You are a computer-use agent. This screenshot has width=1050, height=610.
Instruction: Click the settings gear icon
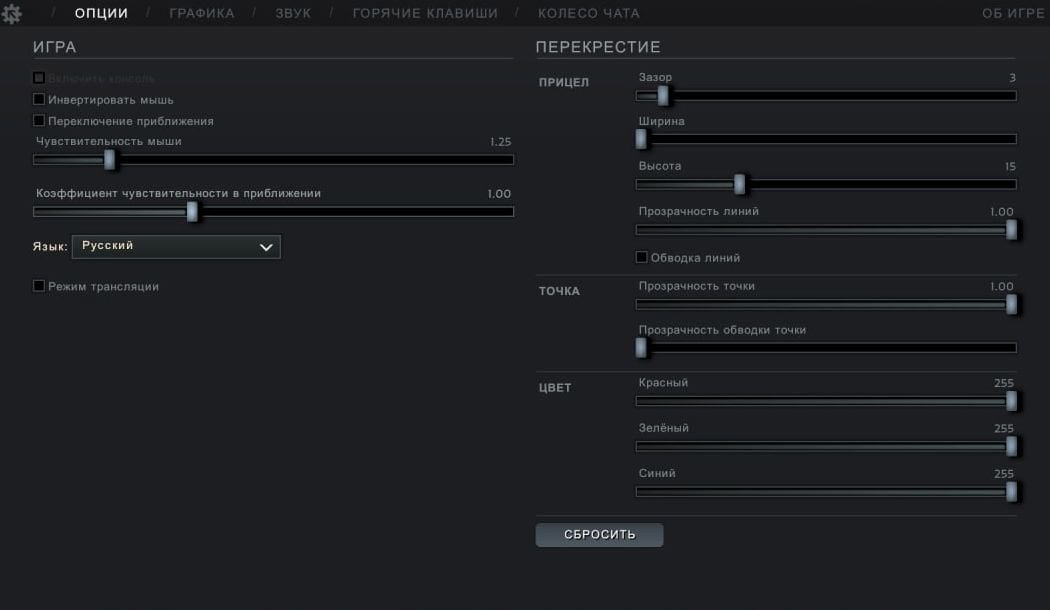coord(11,13)
